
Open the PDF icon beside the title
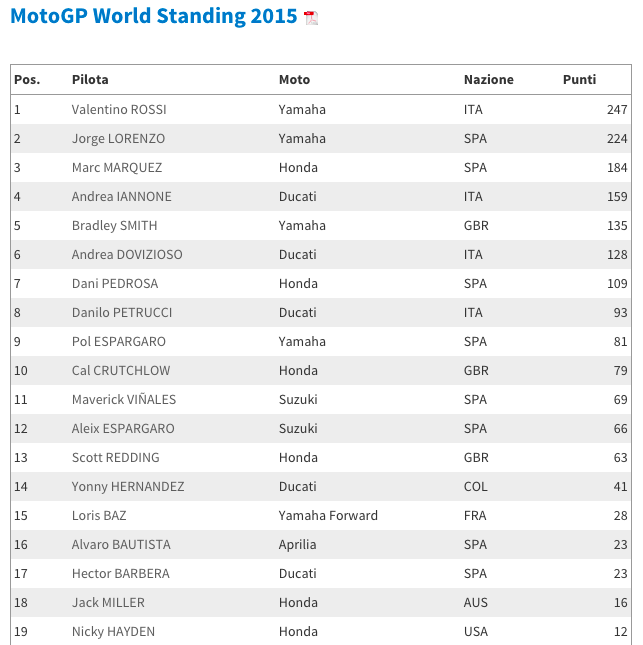(x=311, y=18)
